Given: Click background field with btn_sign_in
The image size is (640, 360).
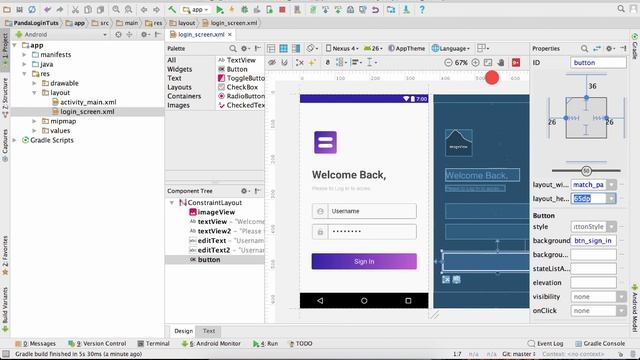Looking at the screenshot, I should 593,241.
